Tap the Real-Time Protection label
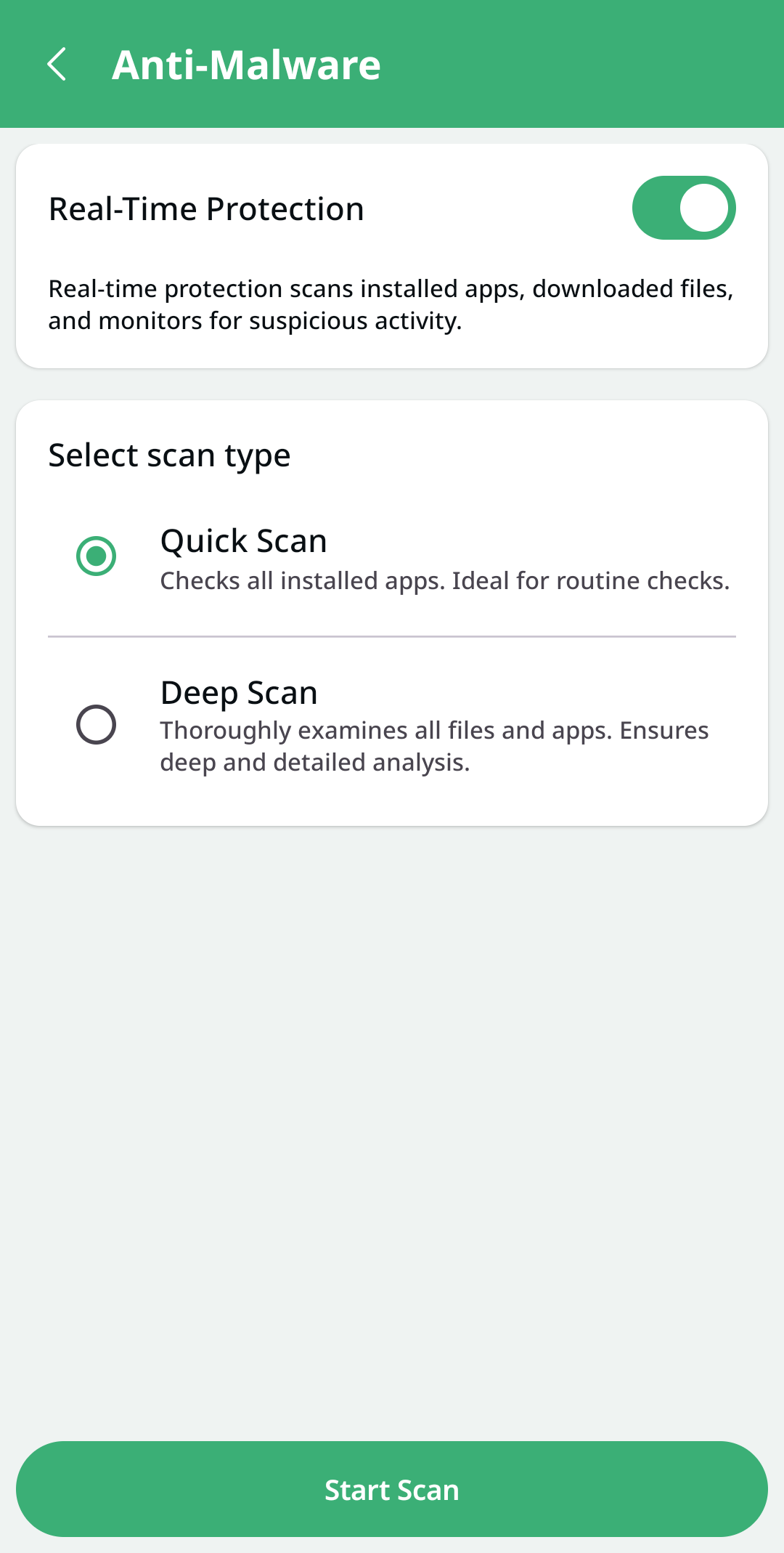This screenshot has width=784, height=1553. pyautogui.click(x=206, y=209)
